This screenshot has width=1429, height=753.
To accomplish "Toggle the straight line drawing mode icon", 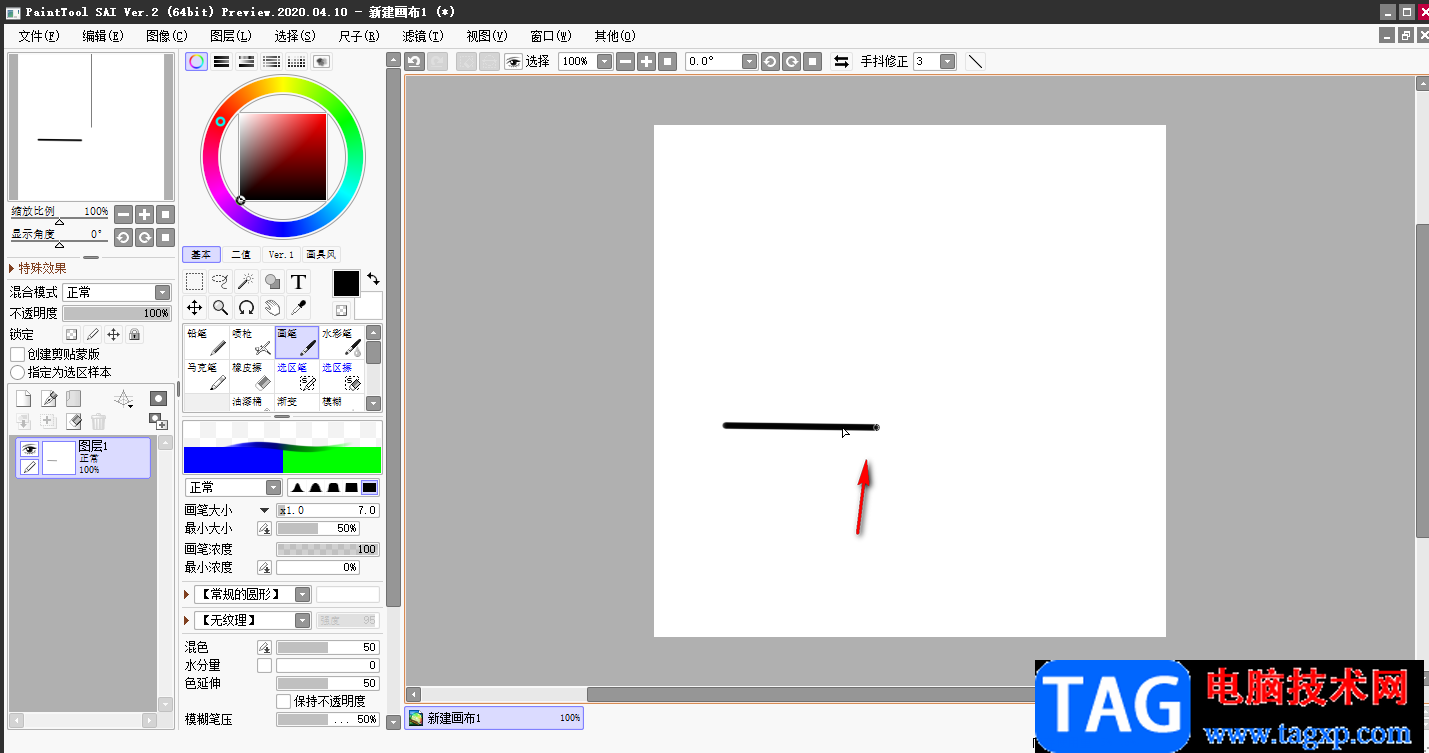I will (x=975, y=61).
